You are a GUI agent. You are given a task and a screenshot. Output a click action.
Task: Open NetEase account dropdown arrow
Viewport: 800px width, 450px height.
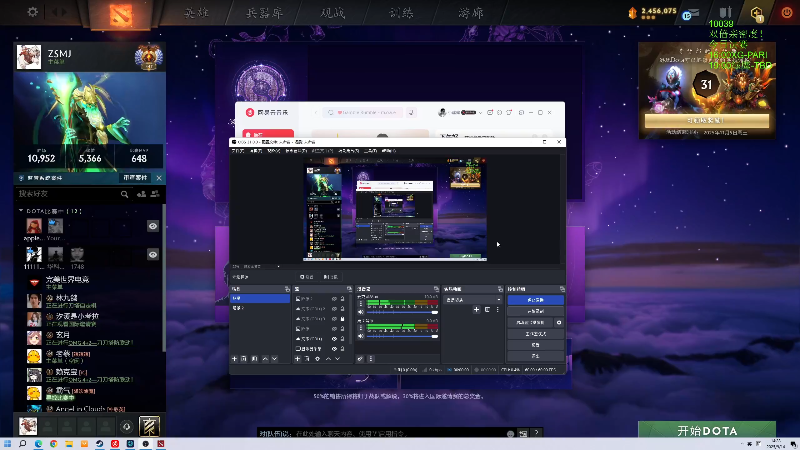click(480, 113)
